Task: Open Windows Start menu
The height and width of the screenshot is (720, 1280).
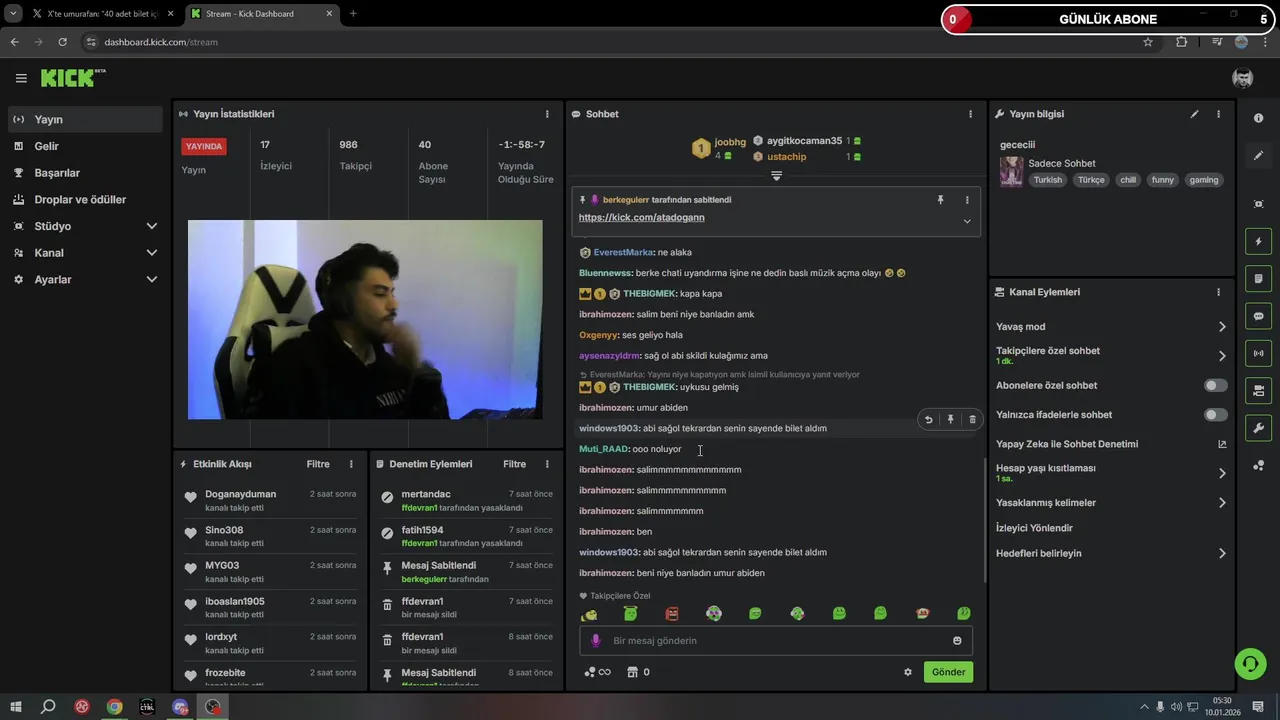Action: [16, 707]
